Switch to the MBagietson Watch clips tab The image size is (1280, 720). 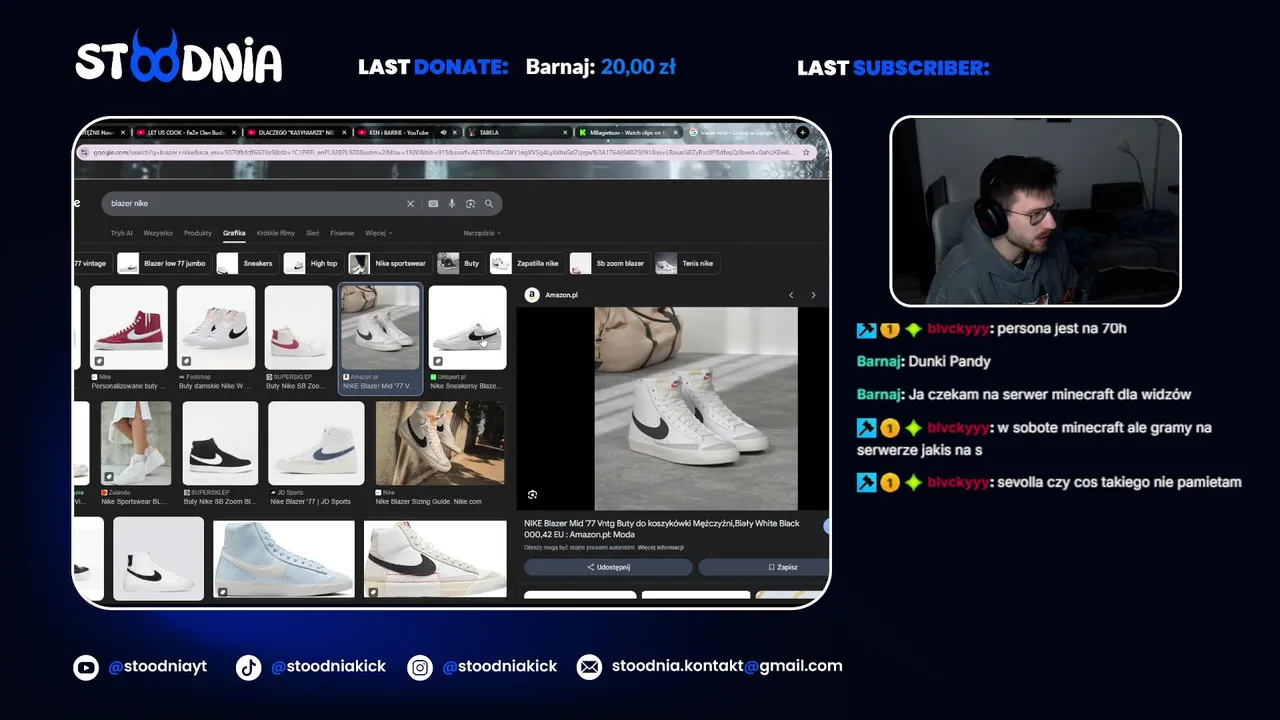pyautogui.click(x=628, y=132)
